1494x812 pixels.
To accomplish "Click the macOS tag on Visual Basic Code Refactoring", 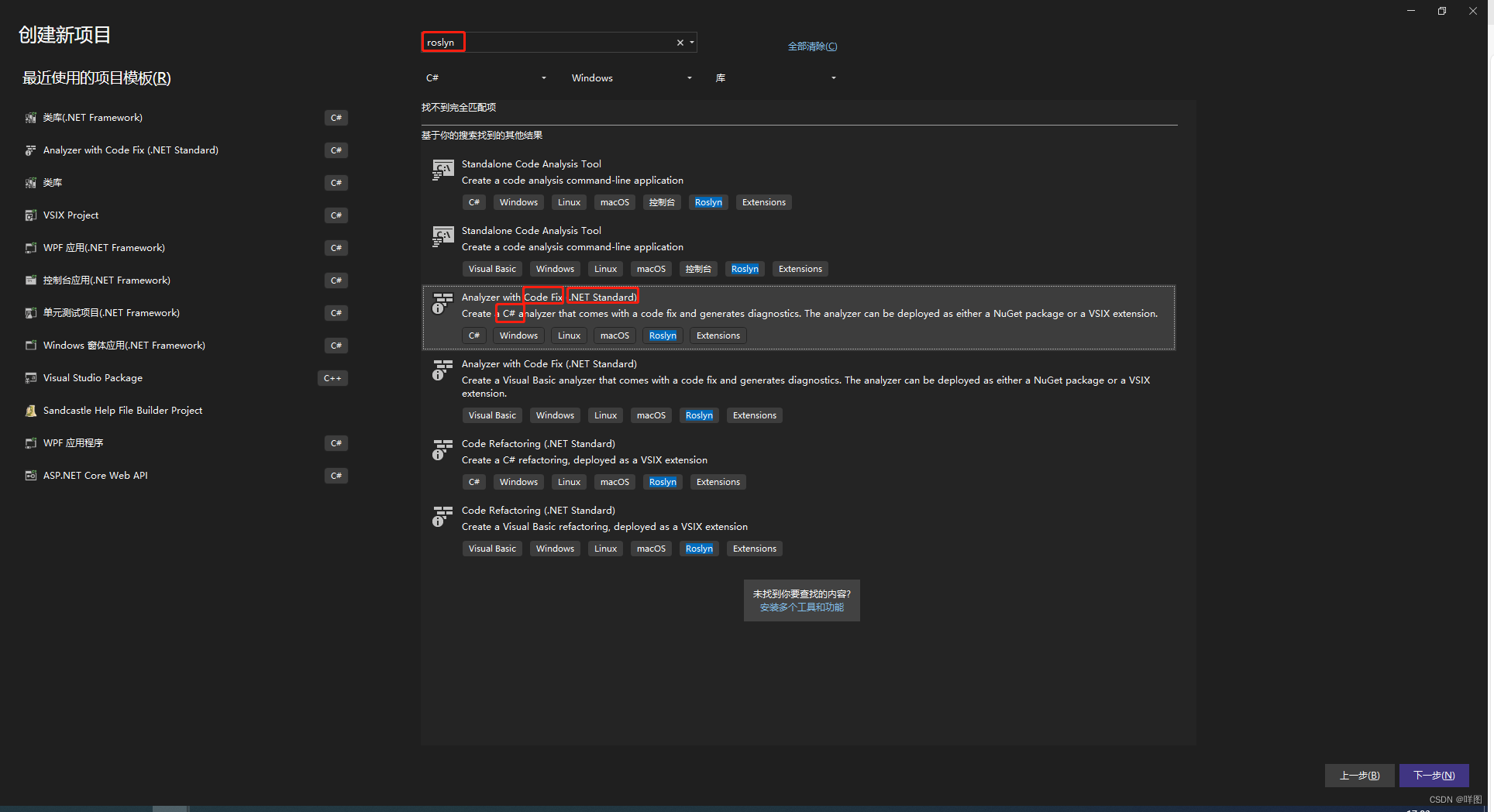I will pos(651,549).
